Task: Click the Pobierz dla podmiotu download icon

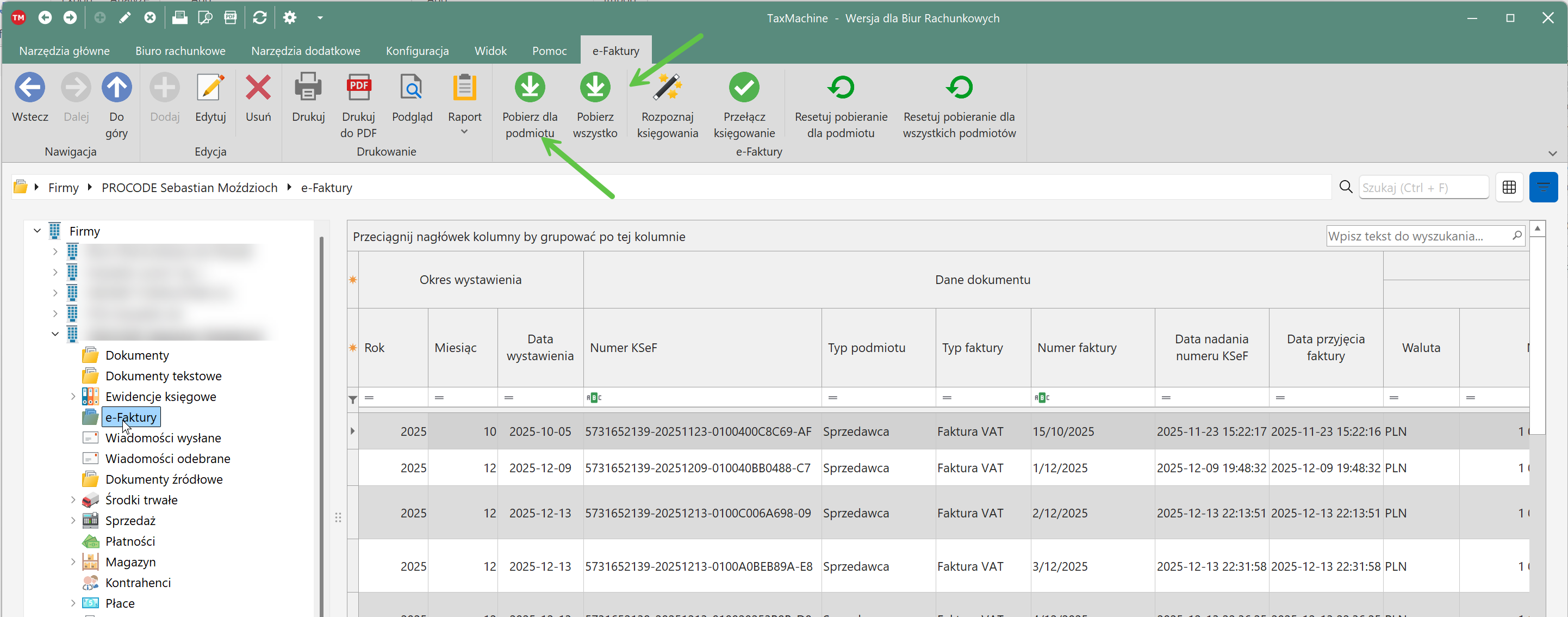Action: click(529, 88)
